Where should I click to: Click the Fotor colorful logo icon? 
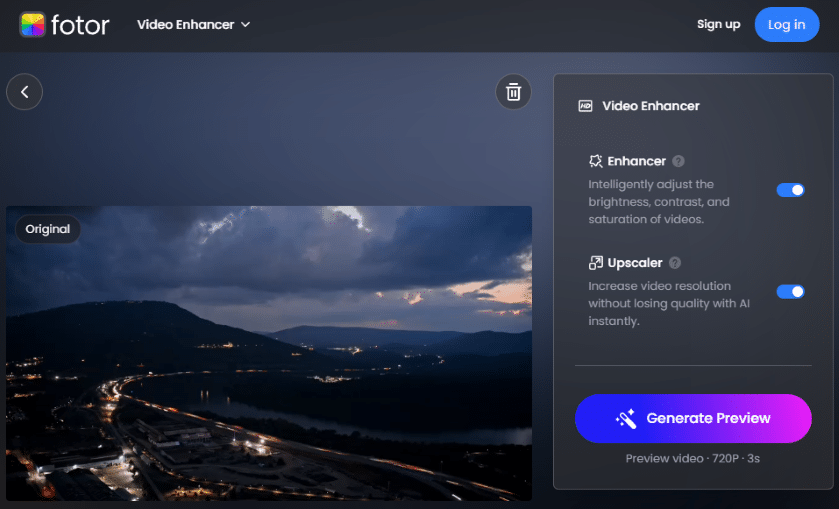33,25
